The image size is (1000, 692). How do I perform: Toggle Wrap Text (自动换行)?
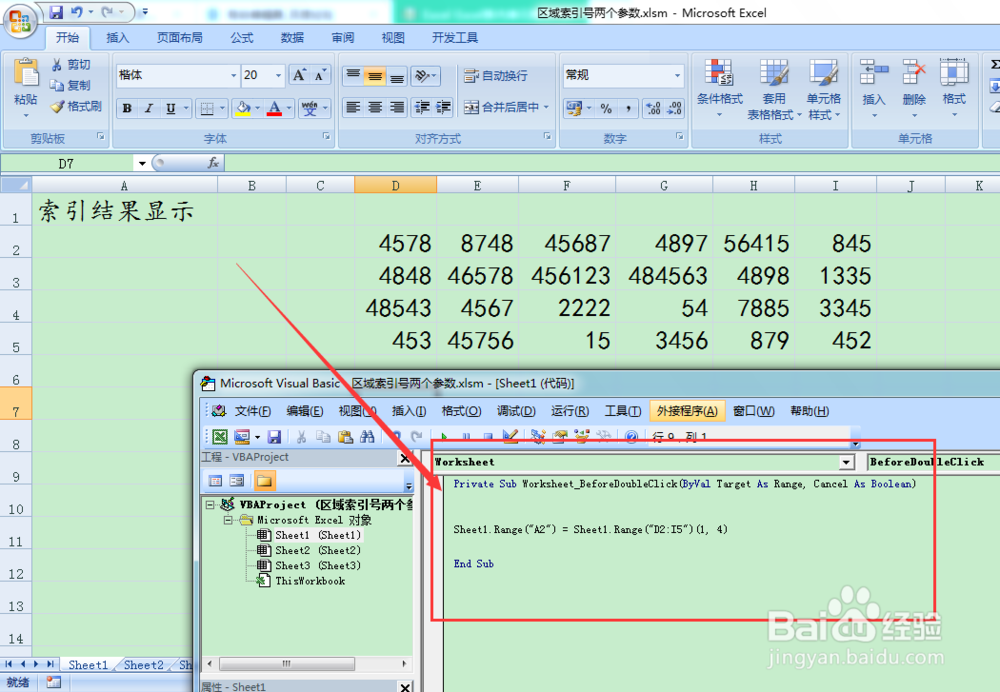tap(496, 76)
